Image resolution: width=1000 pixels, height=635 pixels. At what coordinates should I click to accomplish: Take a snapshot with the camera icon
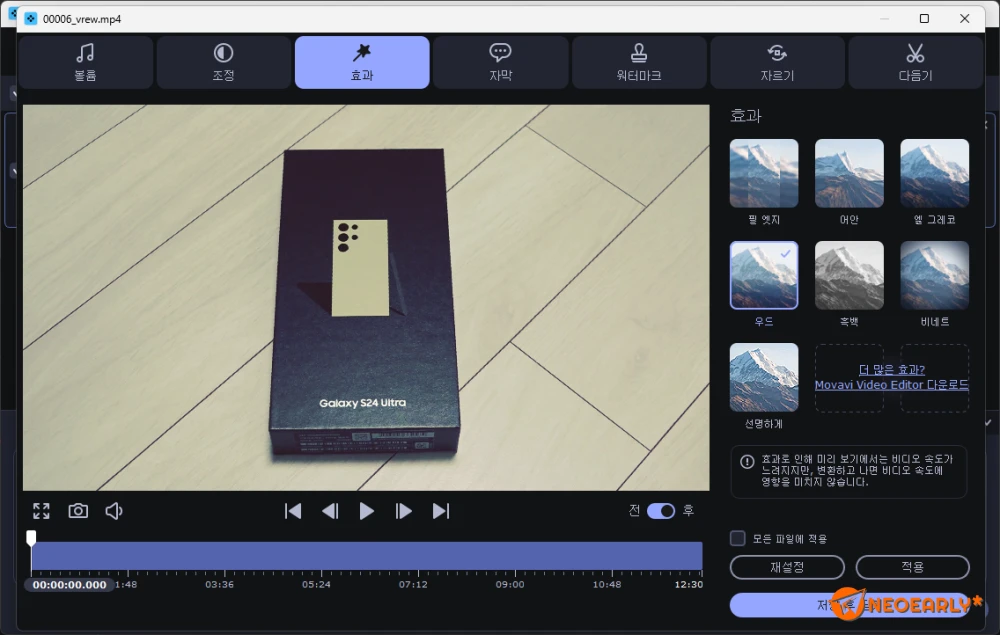78,511
